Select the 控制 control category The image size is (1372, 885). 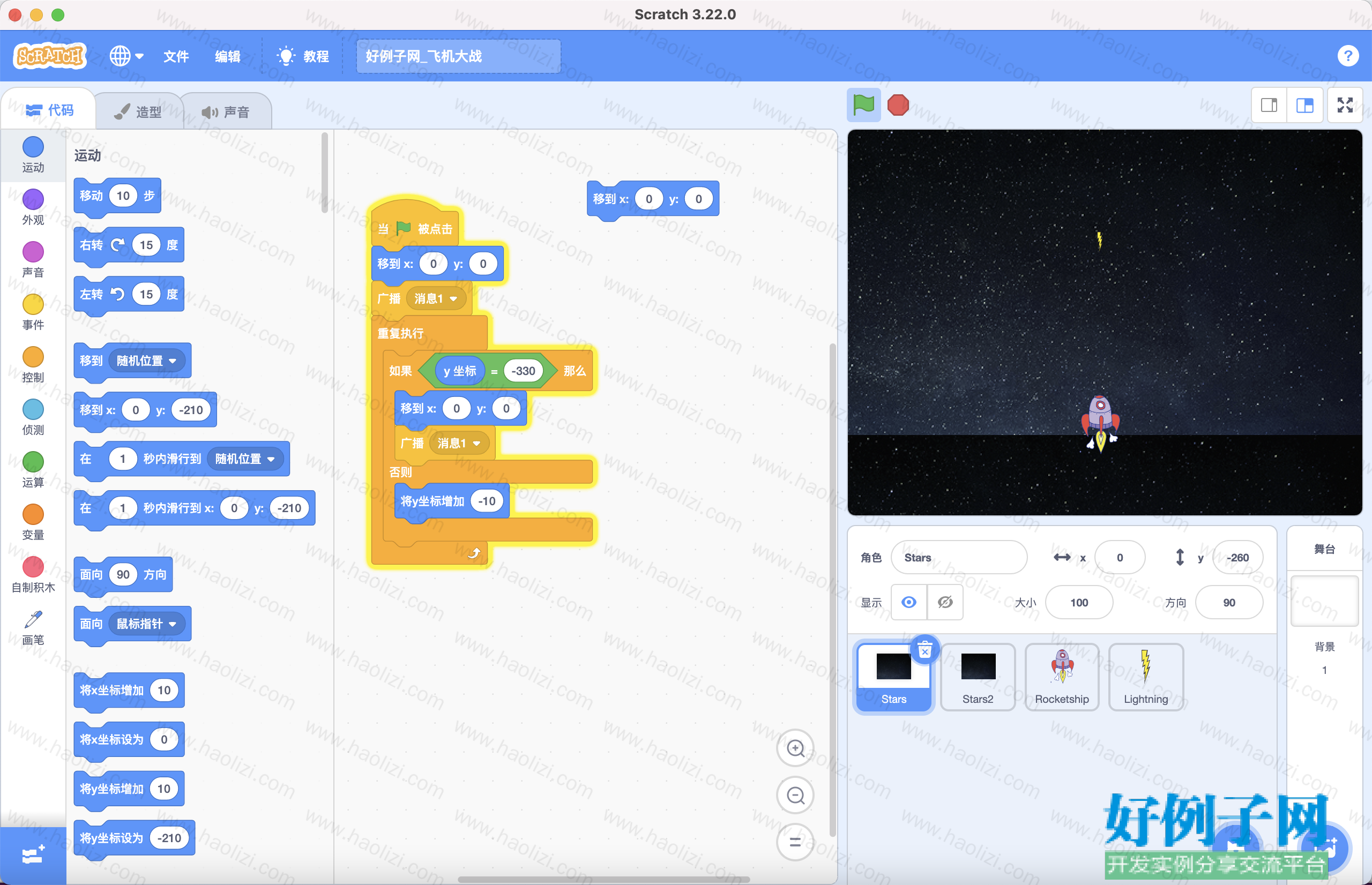tap(33, 365)
